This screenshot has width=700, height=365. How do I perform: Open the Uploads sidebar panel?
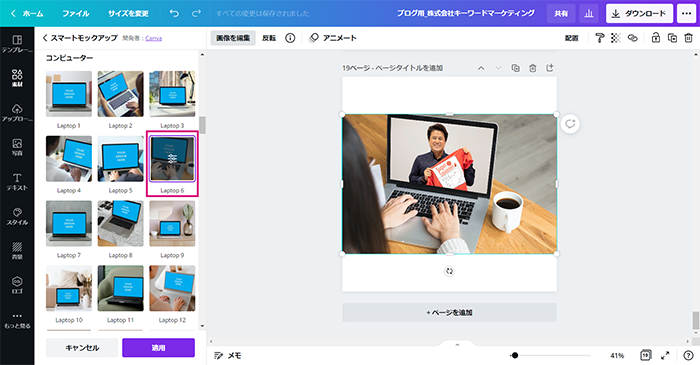(17, 113)
